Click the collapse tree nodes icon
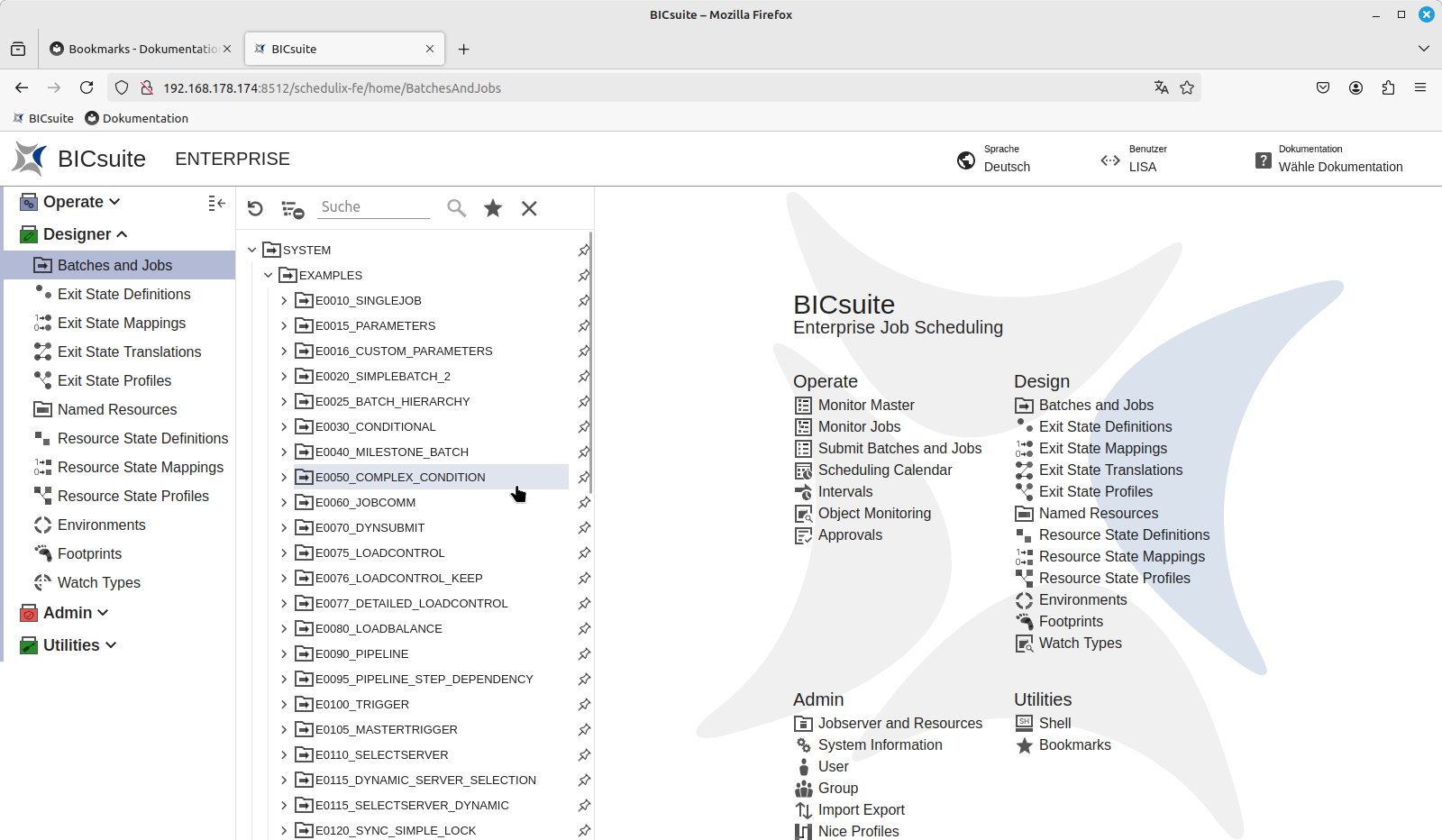Image resolution: width=1442 pixels, height=840 pixels. [x=293, y=209]
